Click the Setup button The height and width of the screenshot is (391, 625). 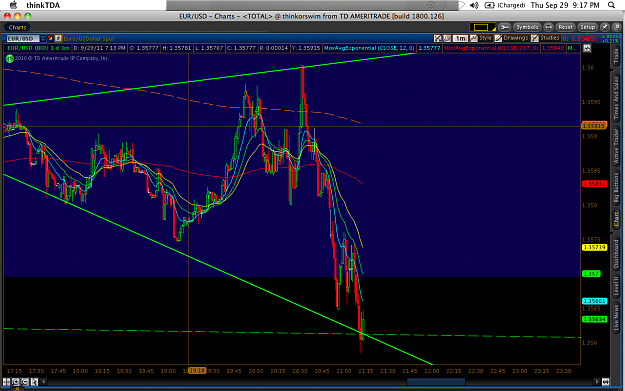tap(587, 27)
